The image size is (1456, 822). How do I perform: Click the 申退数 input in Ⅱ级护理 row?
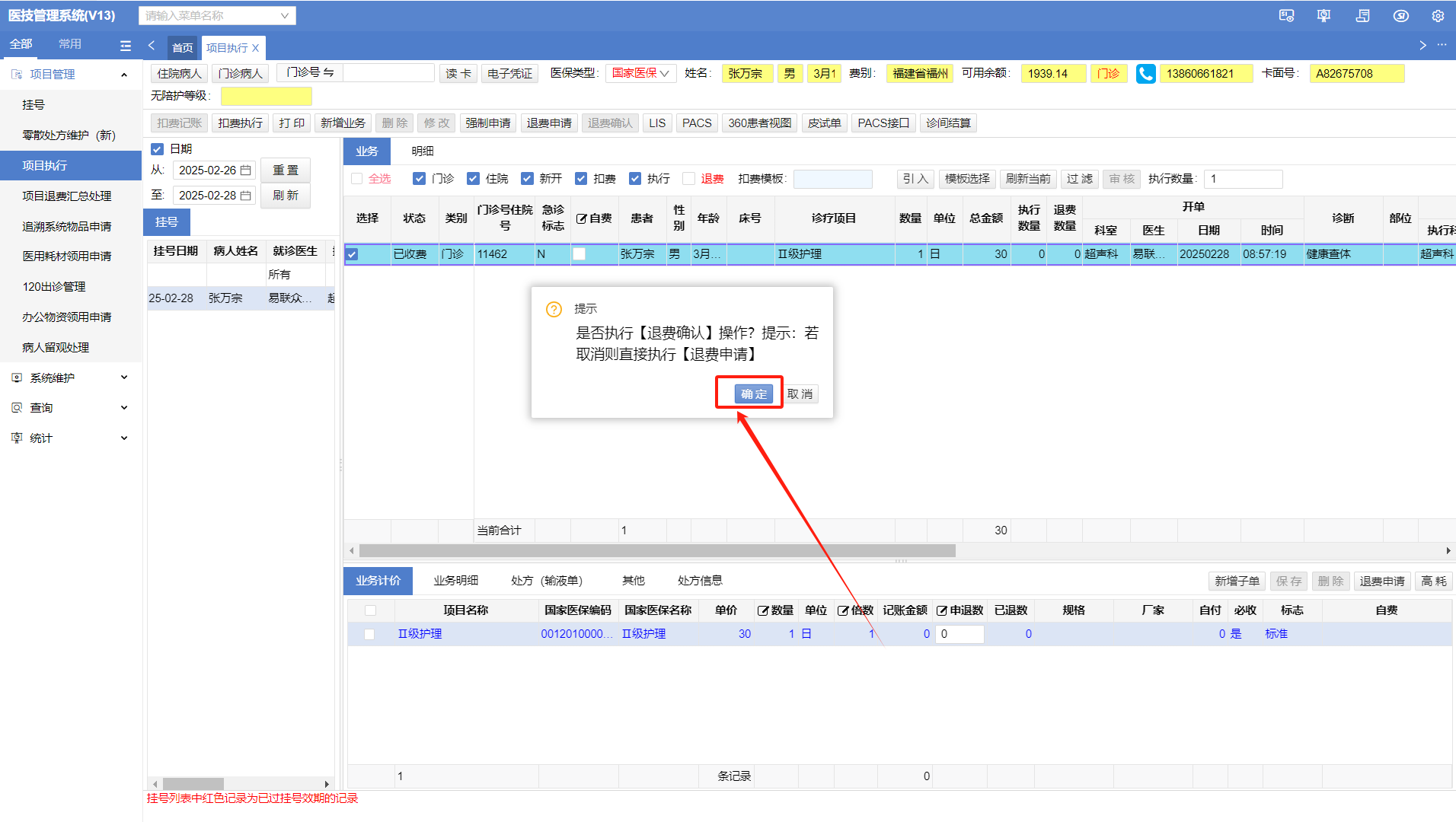click(x=959, y=634)
